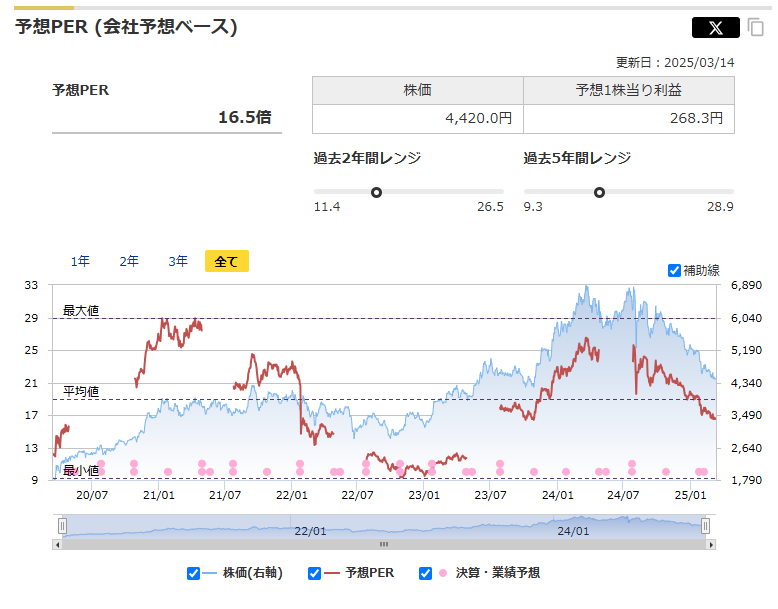The image size is (778, 609).
Task: Click the 過去2年間レンジ slider knob
Action: coord(377,192)
